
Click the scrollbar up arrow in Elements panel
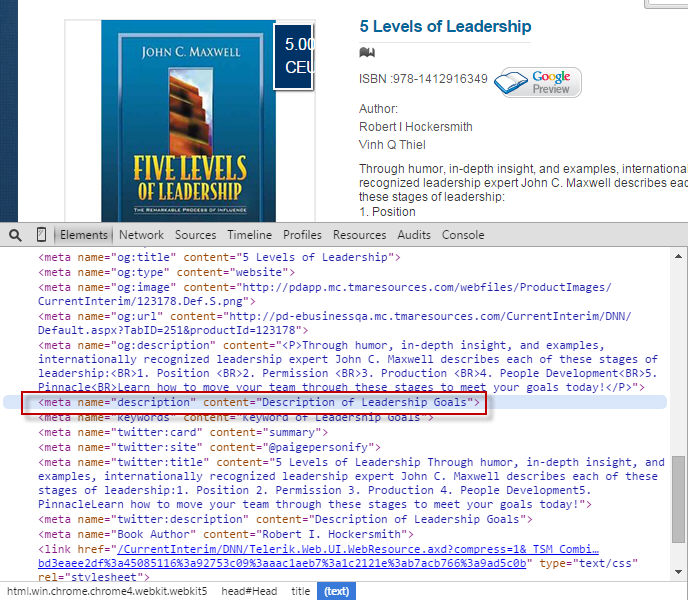coord(678,256)
